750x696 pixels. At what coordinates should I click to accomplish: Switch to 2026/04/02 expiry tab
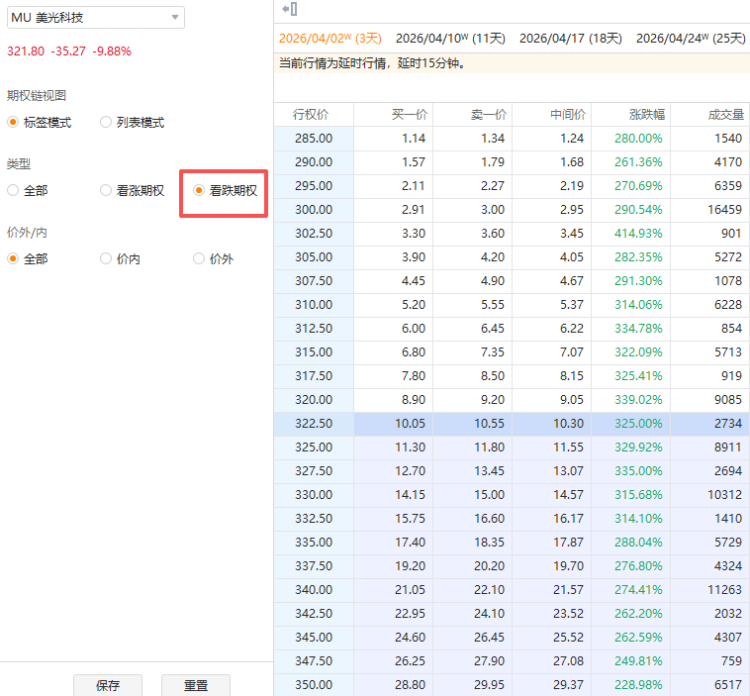[x=330, y=38]
